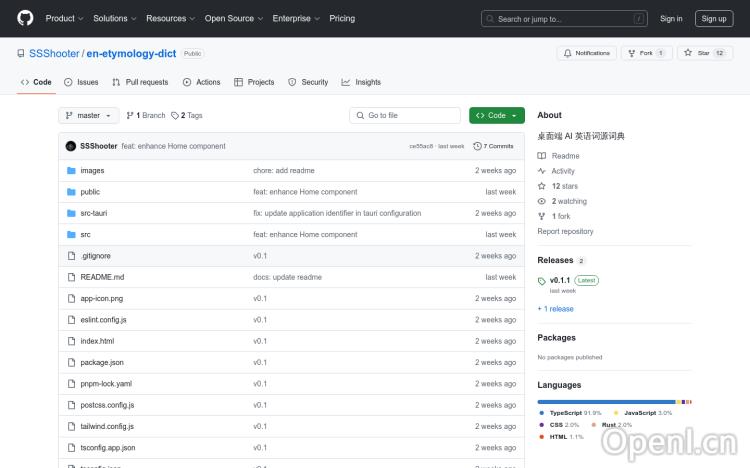Image resolution: width=750 pixels, height=468 pixels.
Task: Expand the Solutions header menu
Action: (x=114, y=18)
